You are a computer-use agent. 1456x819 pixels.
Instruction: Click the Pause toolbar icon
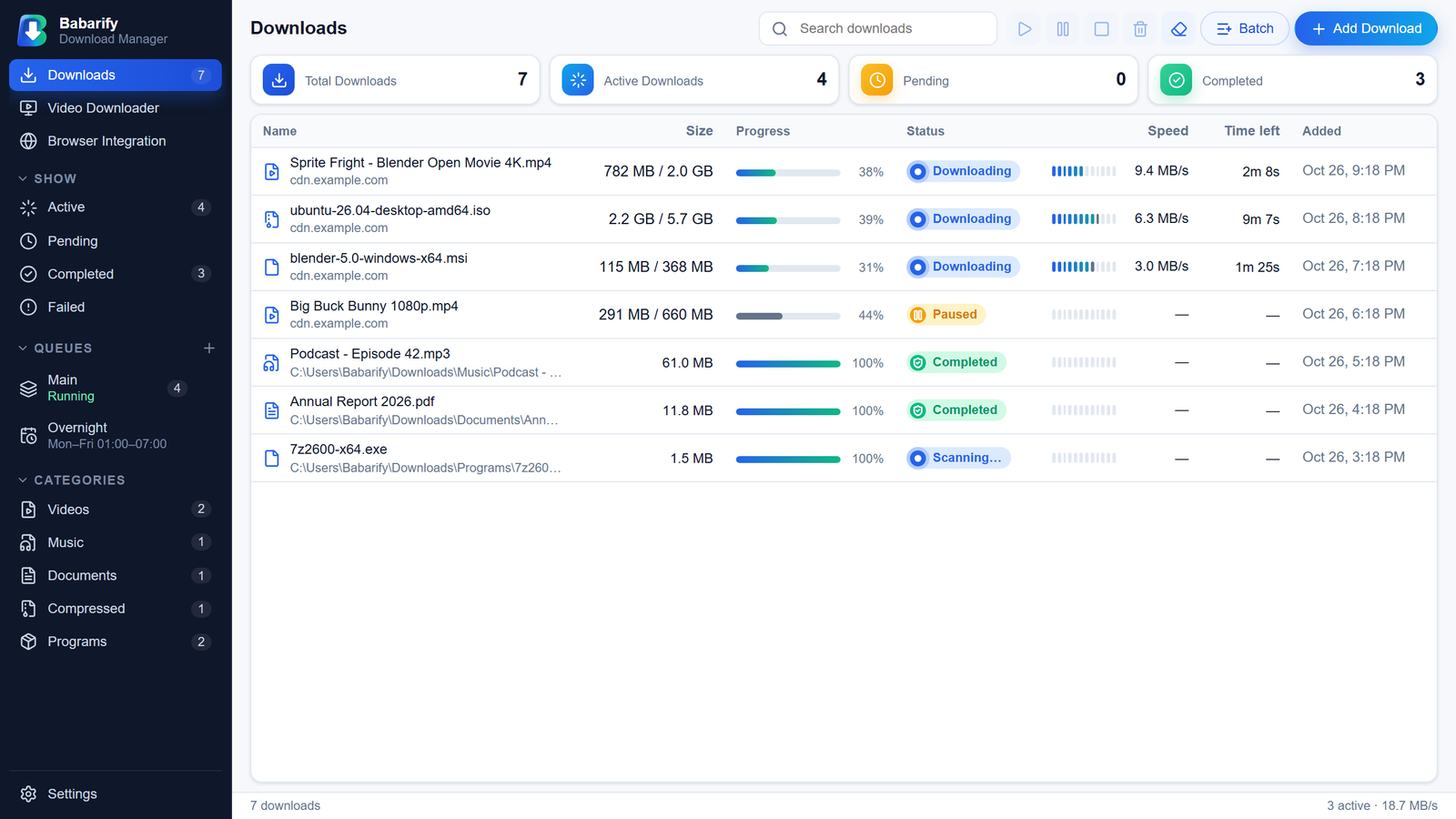tap(1063, 29)
